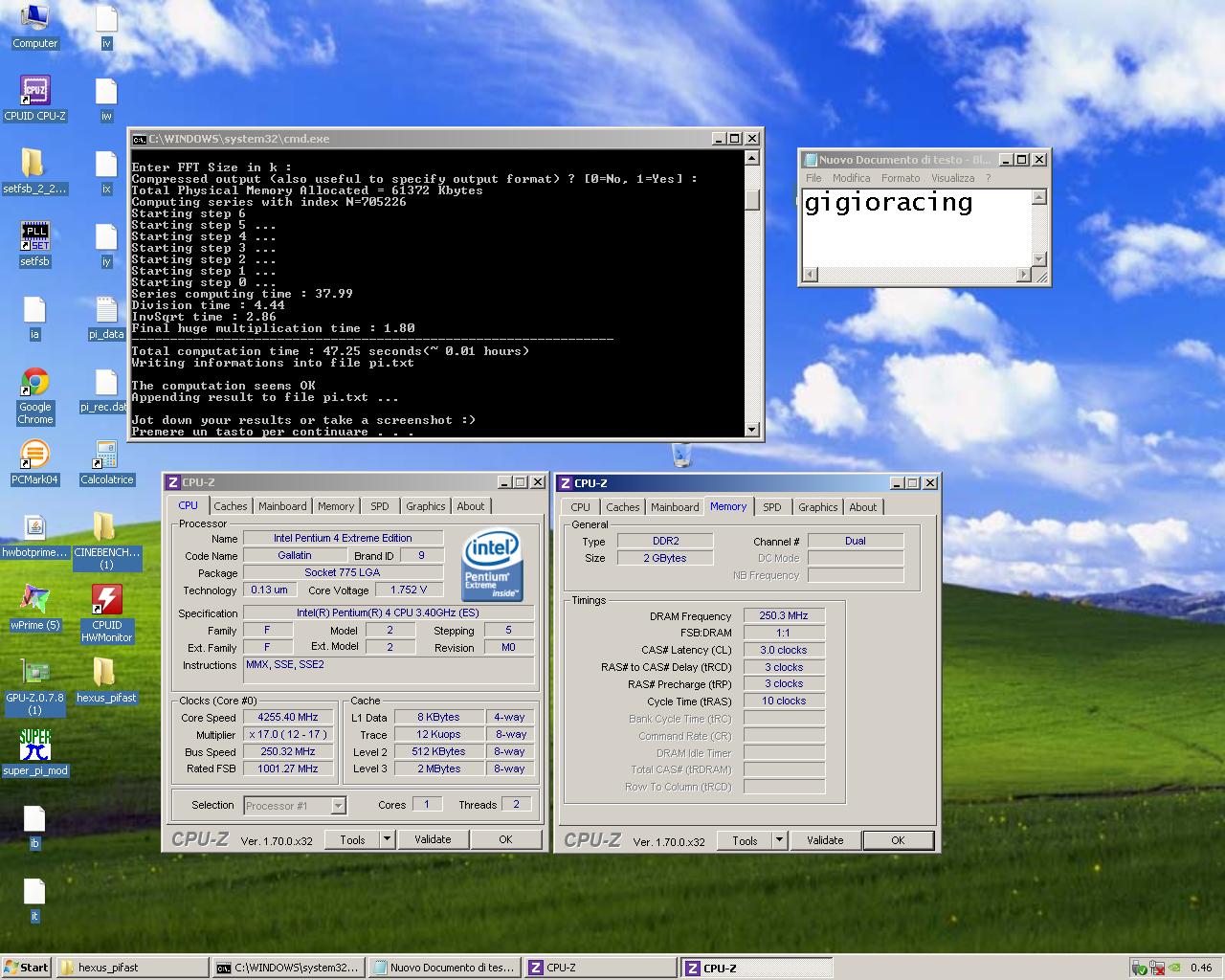Viewport: 1225px width, 980px height.
Task: Switch to CPU tab in right CPU-Z window
Action: 581,507
